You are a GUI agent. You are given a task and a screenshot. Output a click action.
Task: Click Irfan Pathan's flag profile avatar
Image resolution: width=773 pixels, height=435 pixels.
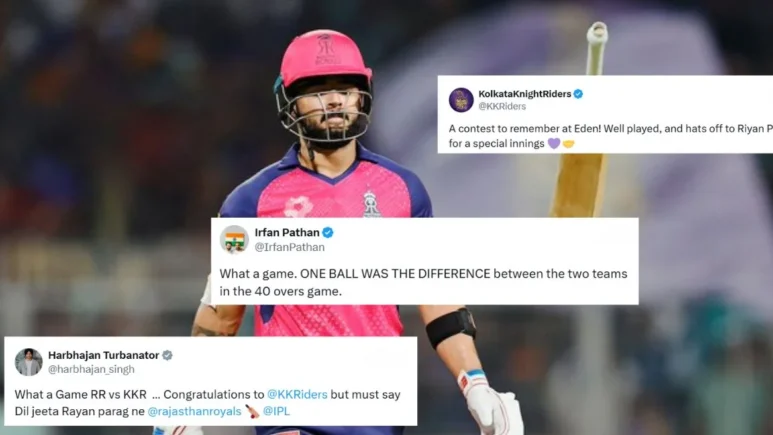pyautogui.click(x=234, y=240)
